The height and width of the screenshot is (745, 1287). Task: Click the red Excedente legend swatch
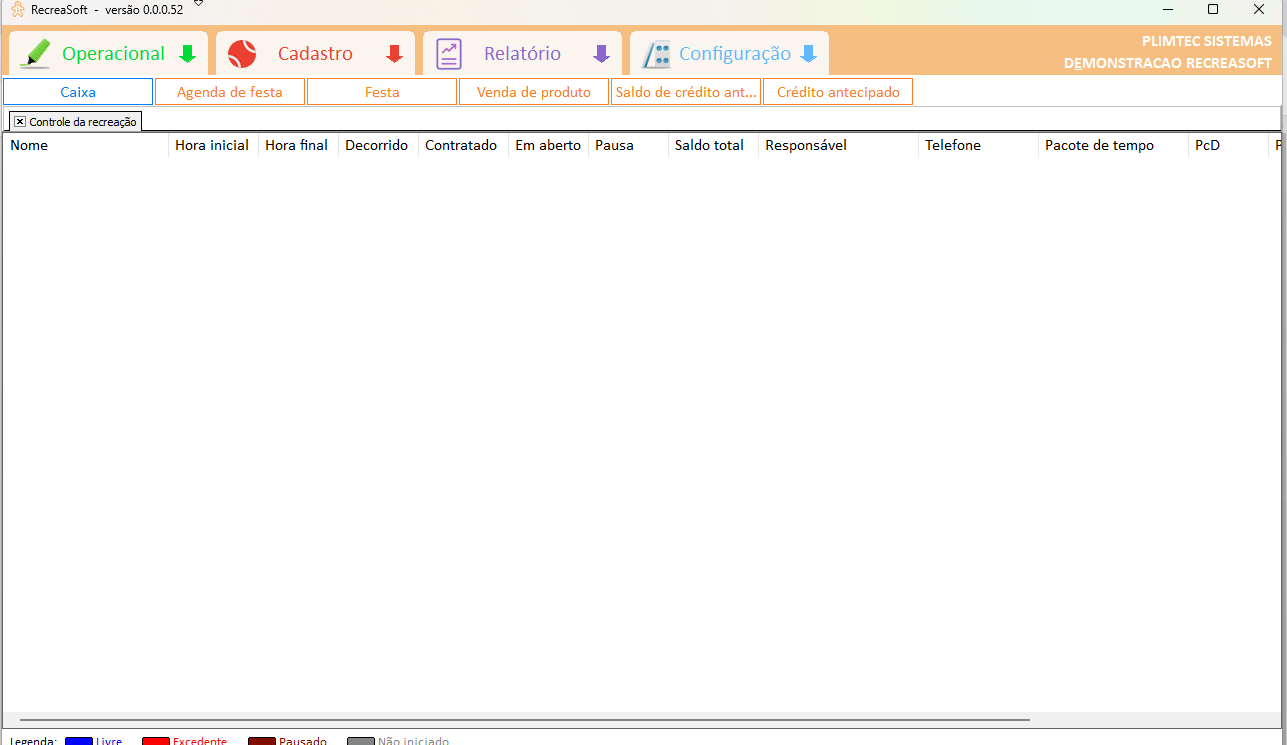tap(155, 741)
